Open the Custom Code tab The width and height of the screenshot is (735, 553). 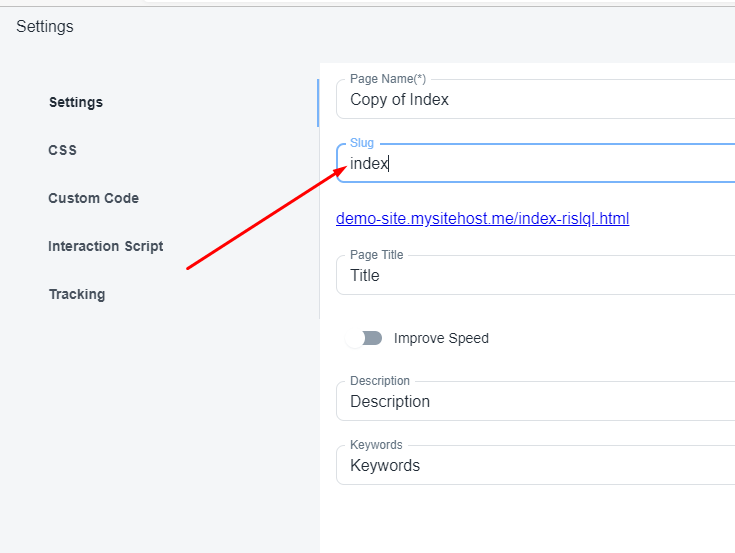[93, 198]
